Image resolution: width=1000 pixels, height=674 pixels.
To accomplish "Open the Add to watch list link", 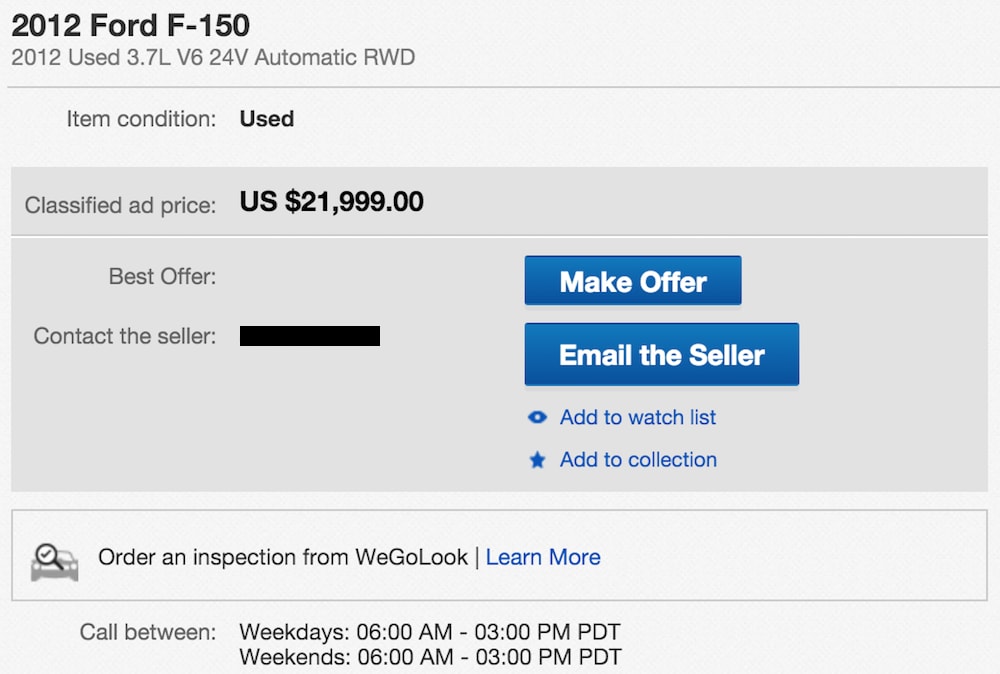I will click(x=637, y=418).
